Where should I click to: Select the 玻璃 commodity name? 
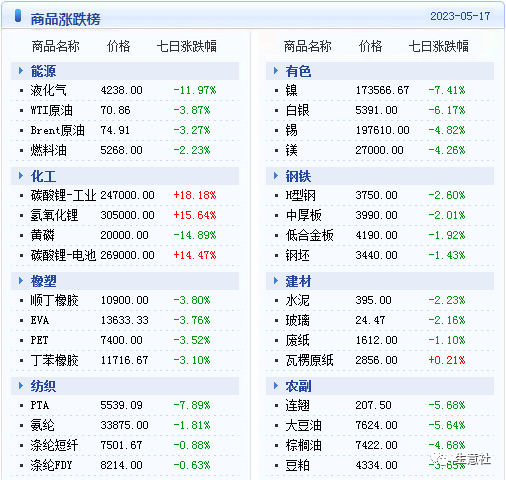coord(298,320)
